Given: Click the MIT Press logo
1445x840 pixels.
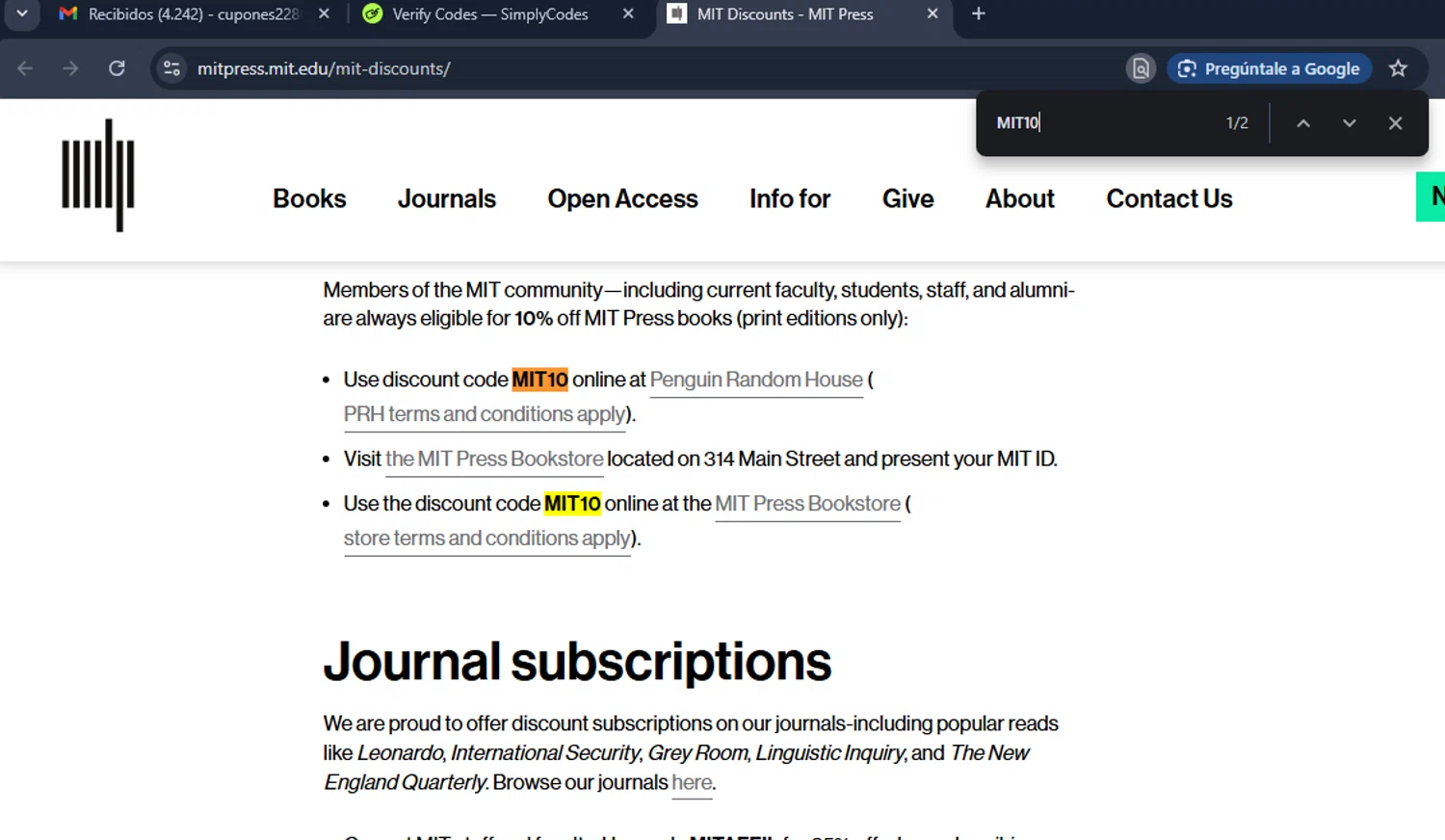Looking at the screenshot, I should pyautogui.click(x=98, y=175).
